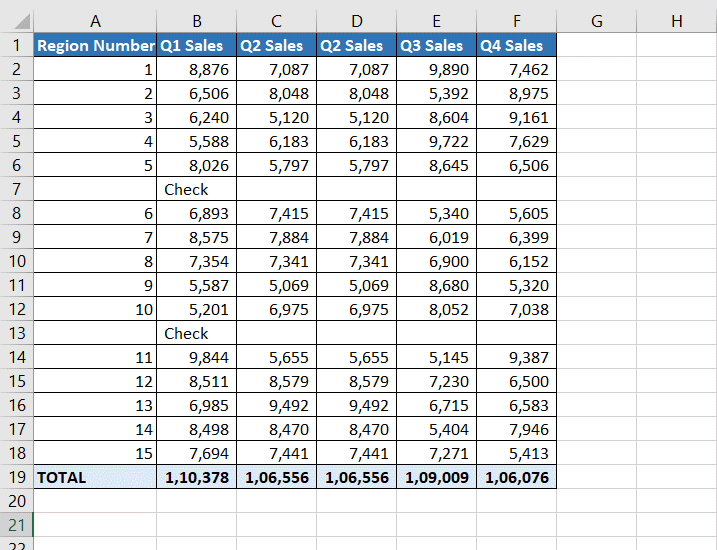Click the Select All corner triangle
The width and height of the screenshot is (717, 550).
21,21
